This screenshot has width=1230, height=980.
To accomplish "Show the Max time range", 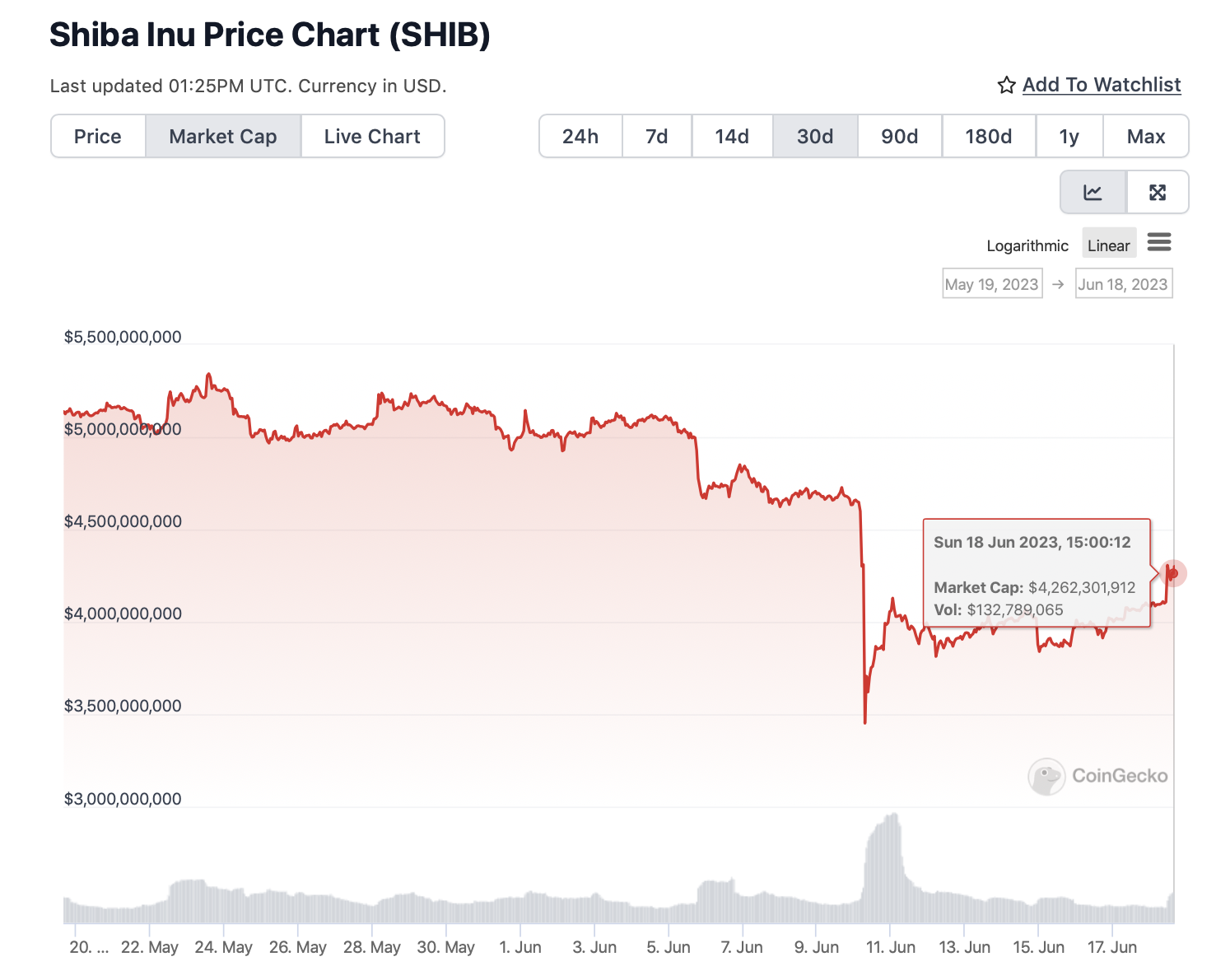I will tap(1145, 137).
